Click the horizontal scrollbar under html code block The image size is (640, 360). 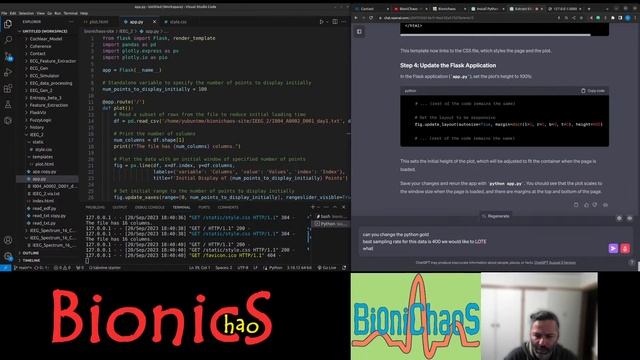[x=495, y=35]
